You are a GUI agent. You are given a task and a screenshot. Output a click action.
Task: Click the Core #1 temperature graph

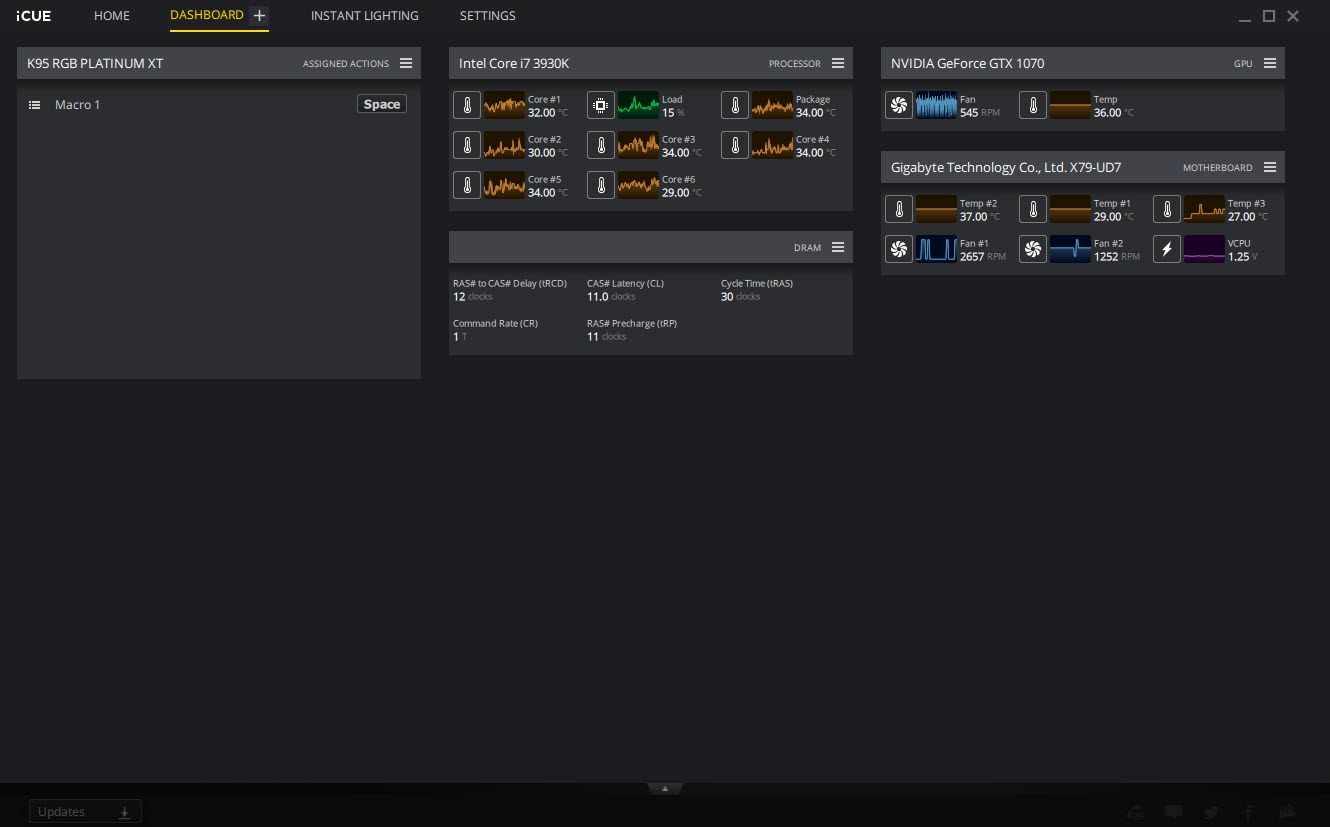(x=504, y=105)
